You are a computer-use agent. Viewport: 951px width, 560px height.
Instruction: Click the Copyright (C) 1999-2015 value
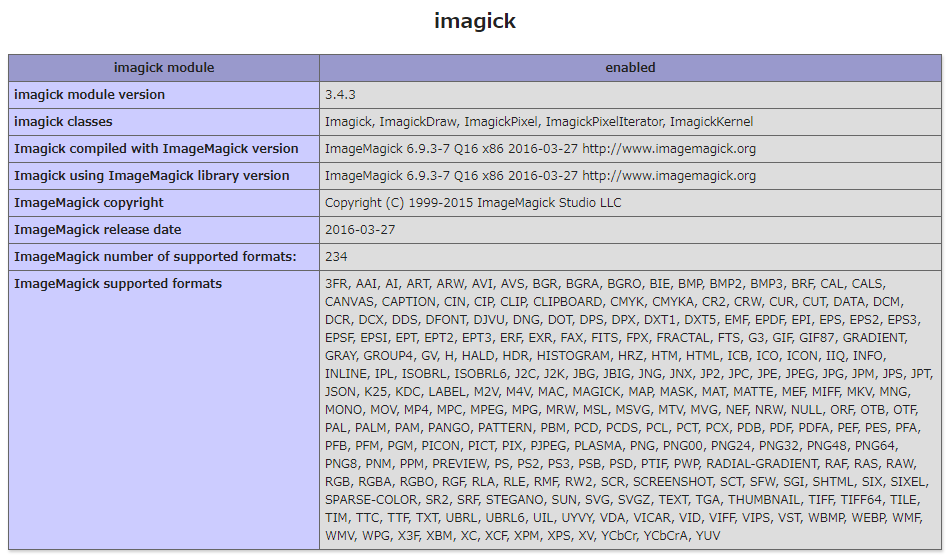tap(473, 203)
